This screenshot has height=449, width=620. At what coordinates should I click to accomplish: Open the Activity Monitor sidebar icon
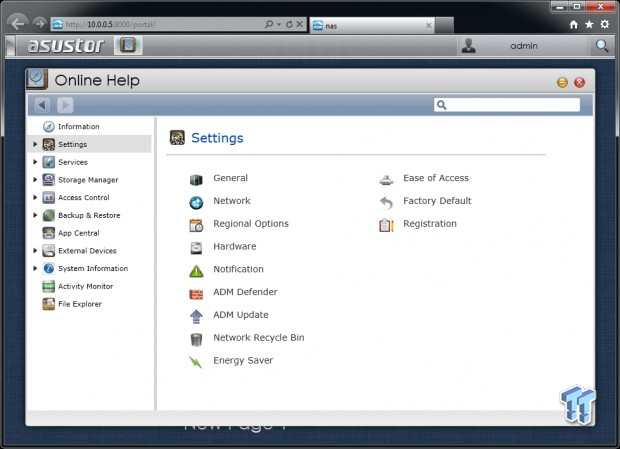(x=49, y=286)
